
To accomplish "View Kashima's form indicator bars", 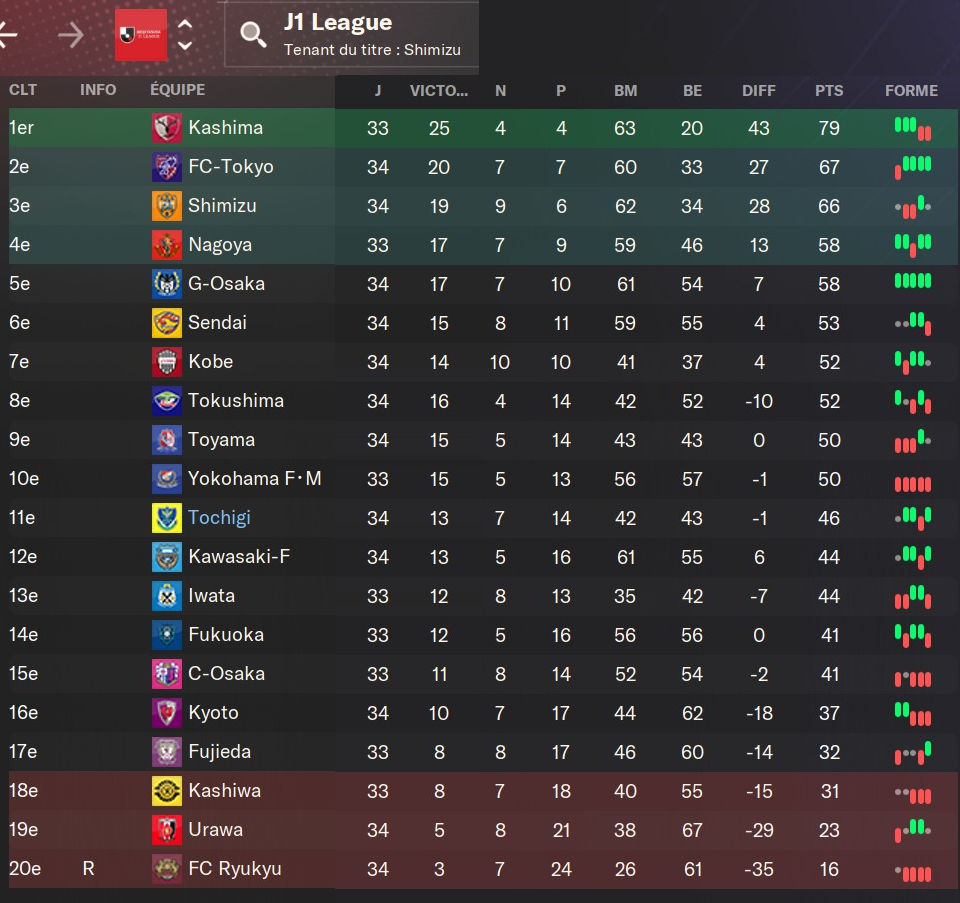I will [x=912, y=128].
